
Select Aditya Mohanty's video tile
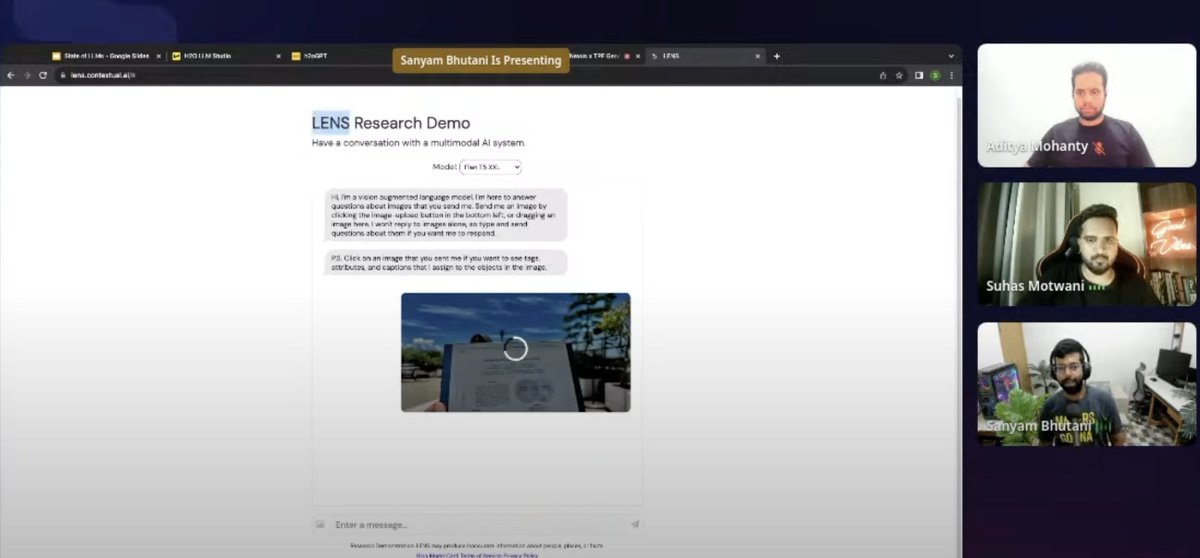[1086, 105]
